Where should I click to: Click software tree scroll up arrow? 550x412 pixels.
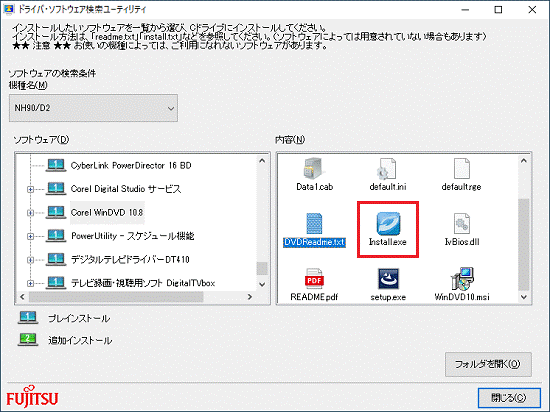pos(262,161)
